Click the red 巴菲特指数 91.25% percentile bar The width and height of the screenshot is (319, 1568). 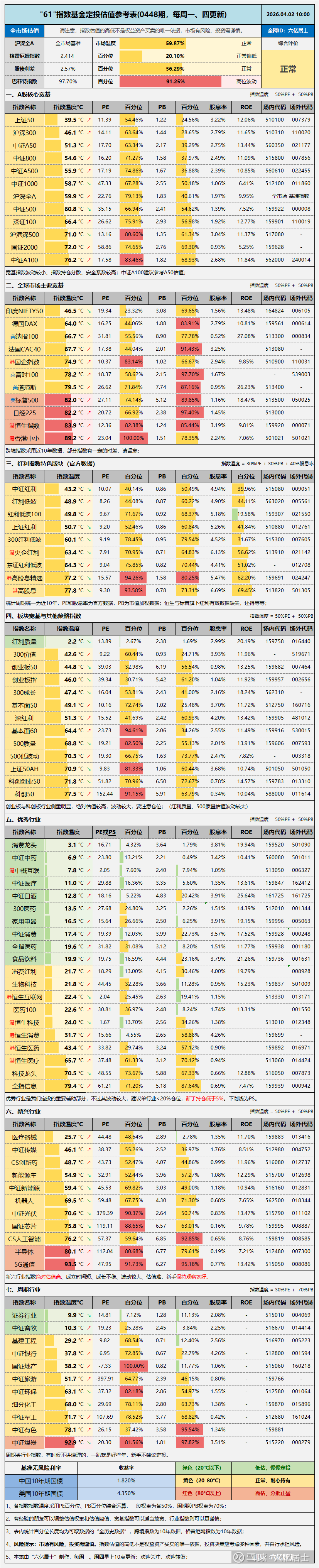(x=176, y=81)
